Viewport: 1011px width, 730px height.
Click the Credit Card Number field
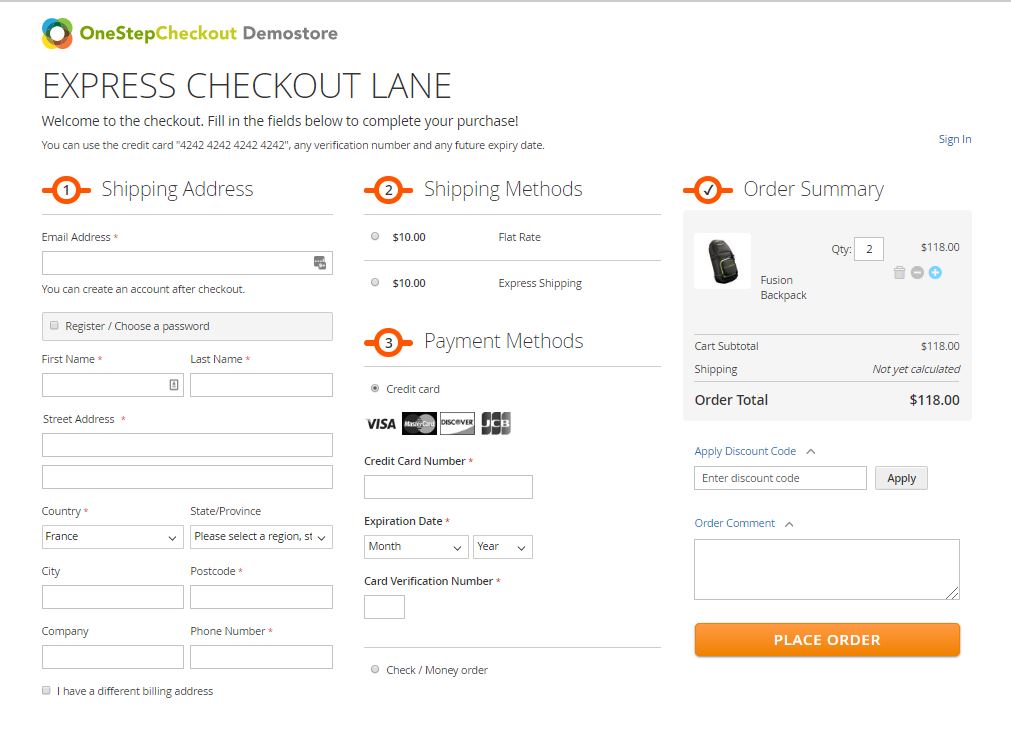click(x=448, y=487)
